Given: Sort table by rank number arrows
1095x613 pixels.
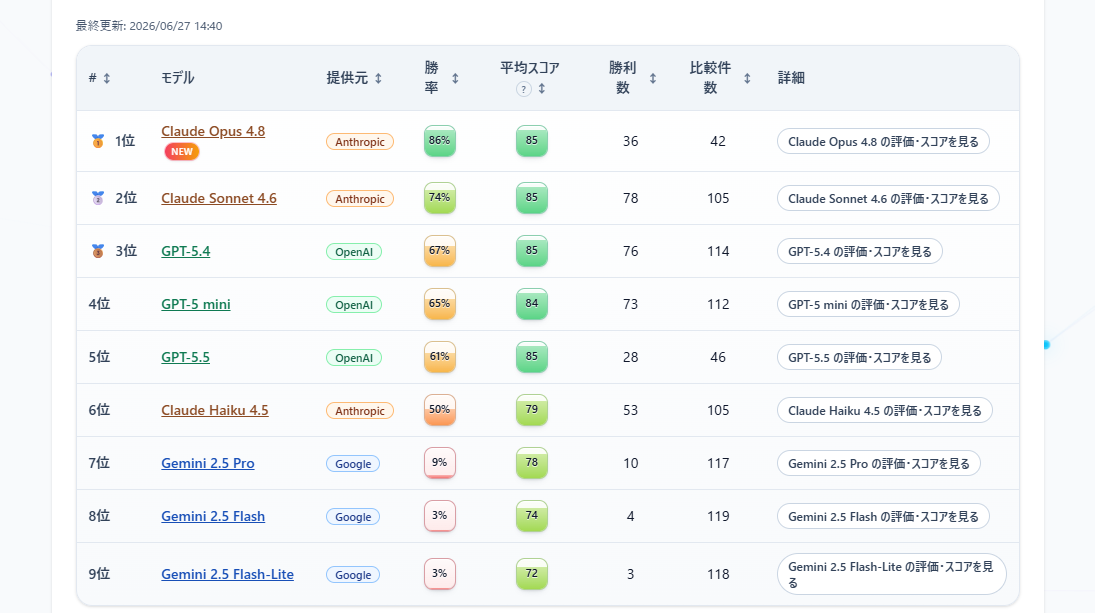Looking at the screenshot, I should (x=107, y=78).
